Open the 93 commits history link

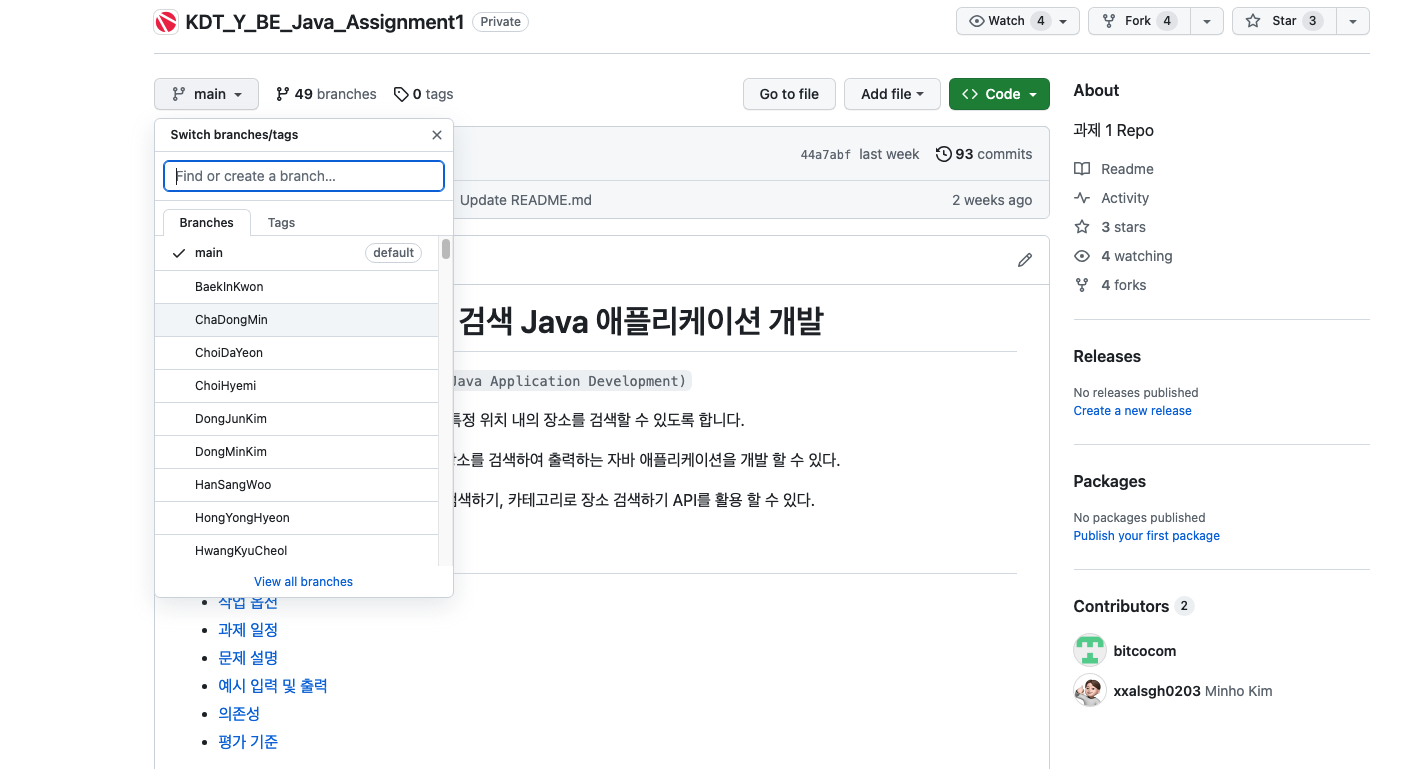tap(984, 154)
